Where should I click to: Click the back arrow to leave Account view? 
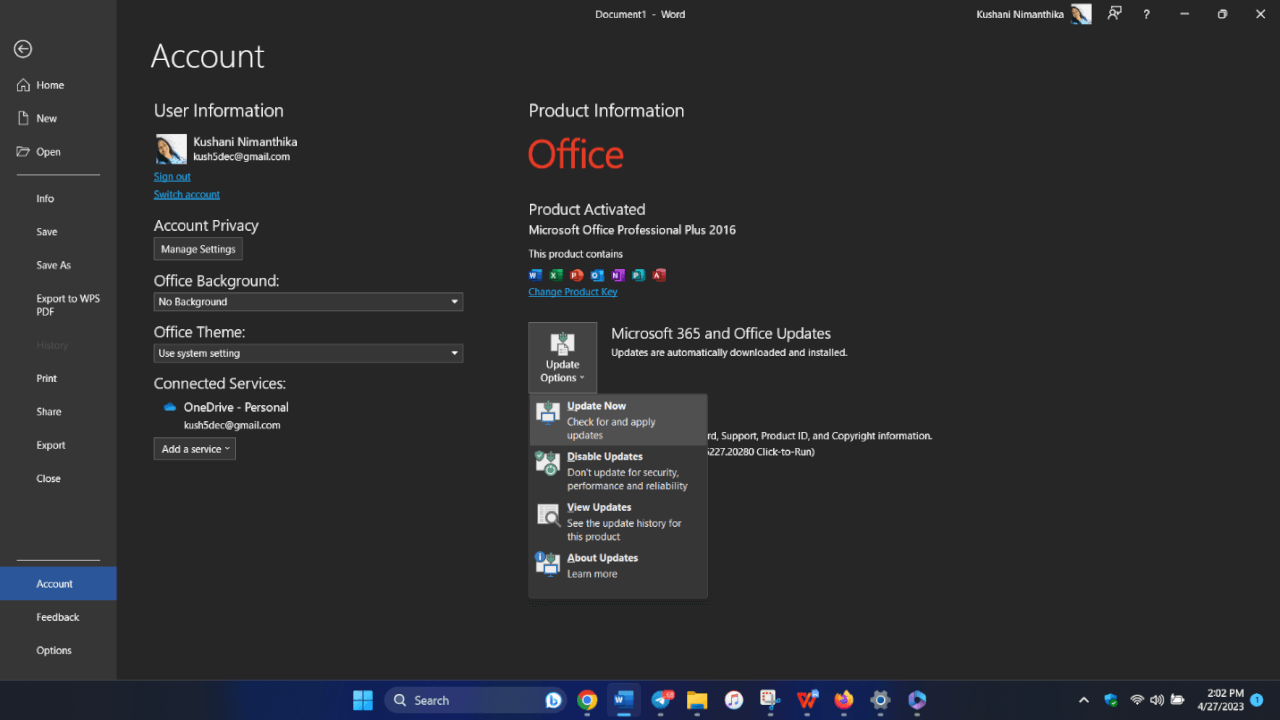pyautogui.click(x=22, y=48)
